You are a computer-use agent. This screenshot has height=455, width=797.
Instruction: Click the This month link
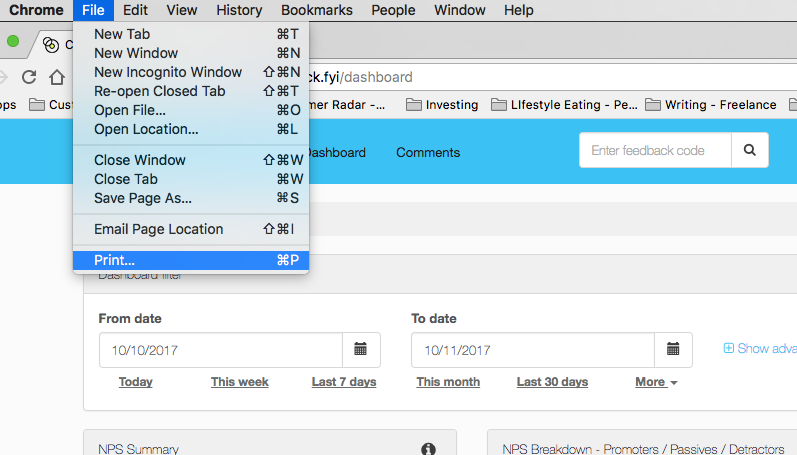click(x=448, y=382)
